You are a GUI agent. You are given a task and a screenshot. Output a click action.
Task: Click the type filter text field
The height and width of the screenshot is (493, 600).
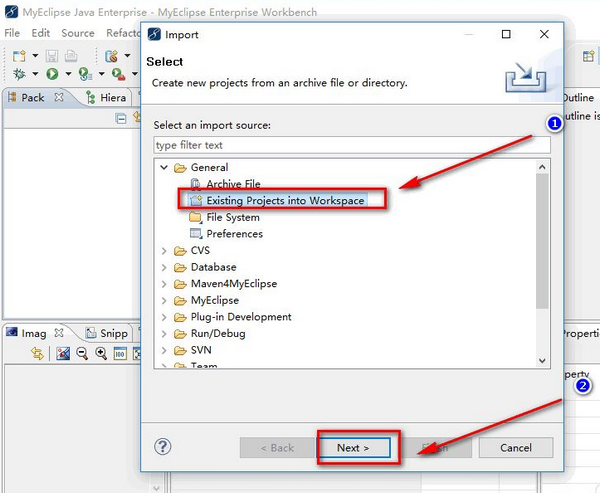(x=351, y=145)
